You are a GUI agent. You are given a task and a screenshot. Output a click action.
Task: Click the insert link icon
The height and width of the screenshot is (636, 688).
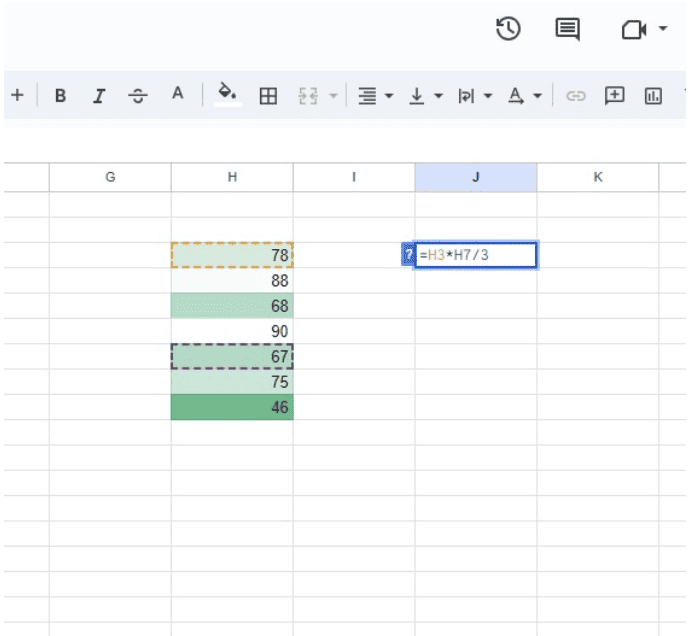pos(575,96)
